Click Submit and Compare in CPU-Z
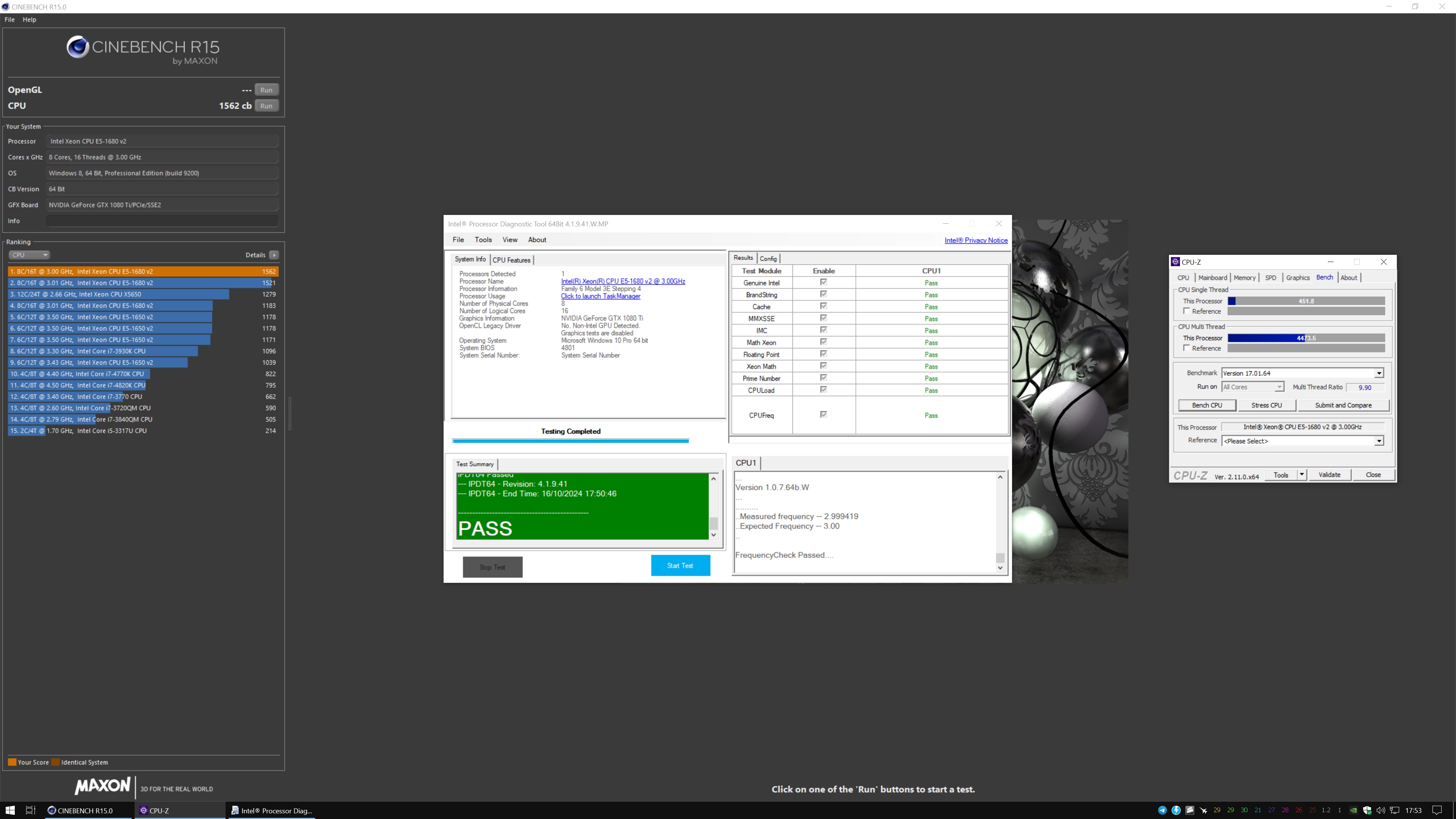This screenshot has width=1456, height=819. pos(1343,405)
